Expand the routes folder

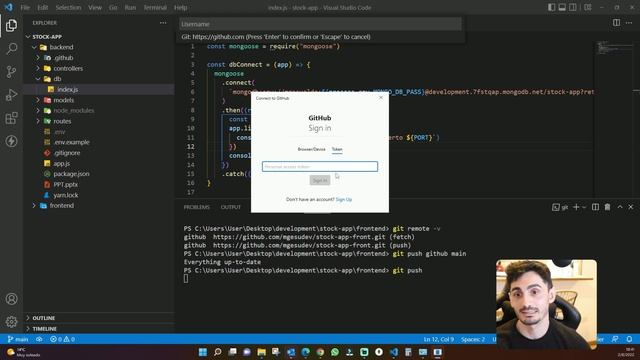tap(38, 121)
